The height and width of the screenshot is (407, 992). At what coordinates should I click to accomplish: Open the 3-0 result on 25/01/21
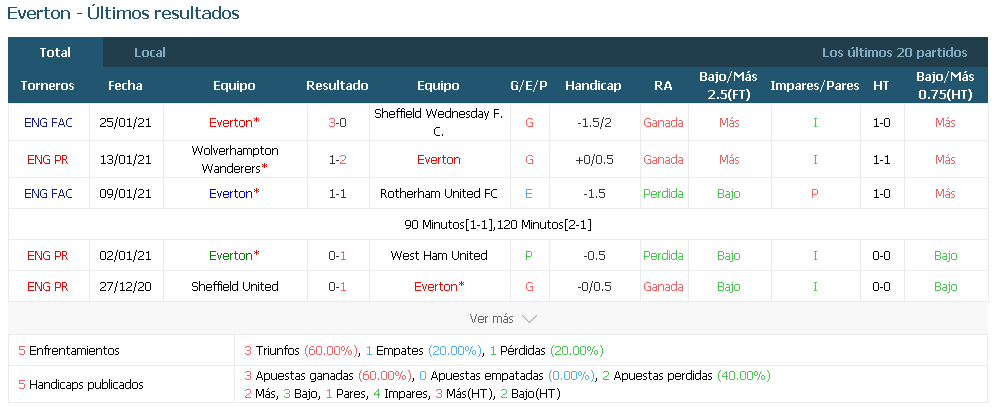(337, 123)
